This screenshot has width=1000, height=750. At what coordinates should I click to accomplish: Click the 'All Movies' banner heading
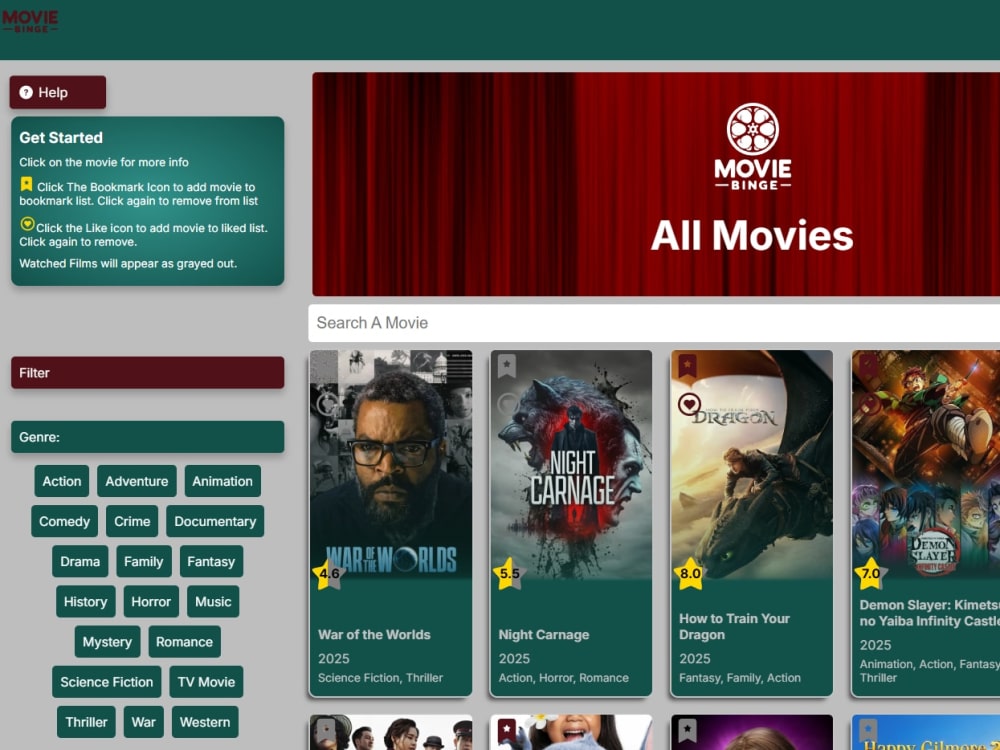[x=752, y=235]
